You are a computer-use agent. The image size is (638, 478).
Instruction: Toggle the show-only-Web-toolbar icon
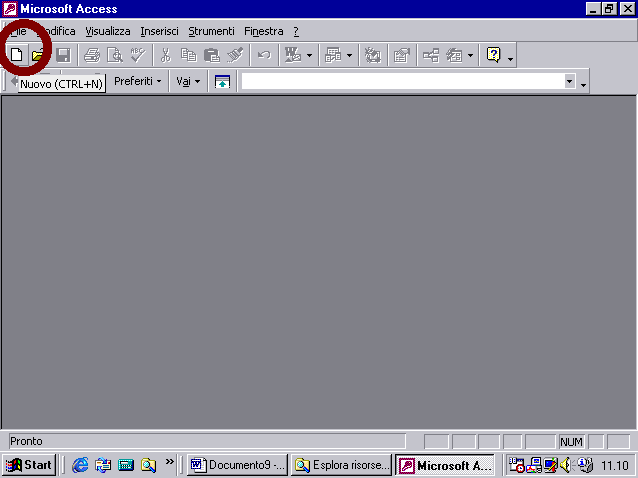click(x=222, y=81)
